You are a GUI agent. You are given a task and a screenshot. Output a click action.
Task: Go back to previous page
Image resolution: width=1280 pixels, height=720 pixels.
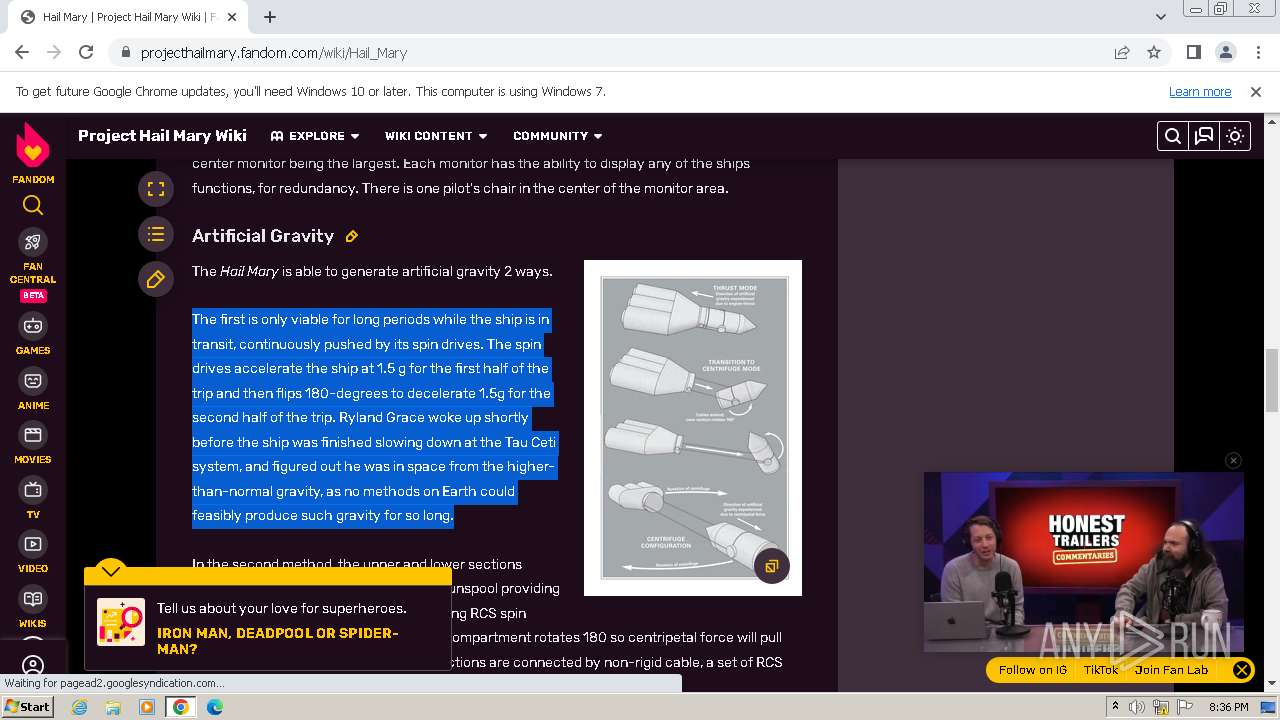22,52
